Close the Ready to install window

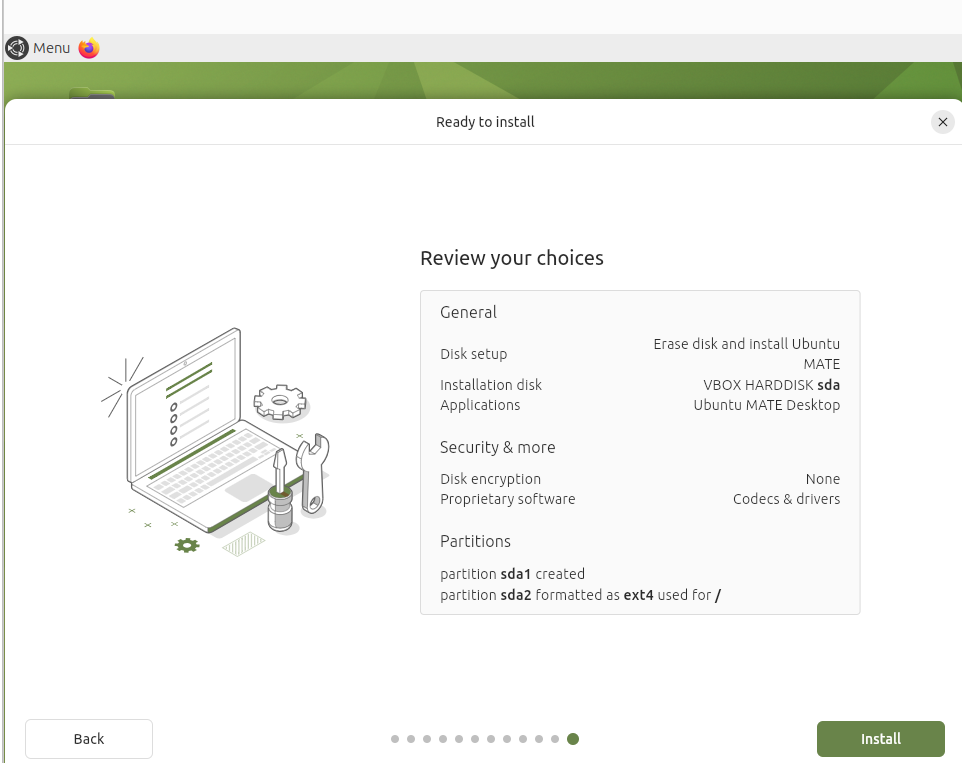(x=942, y=122)
